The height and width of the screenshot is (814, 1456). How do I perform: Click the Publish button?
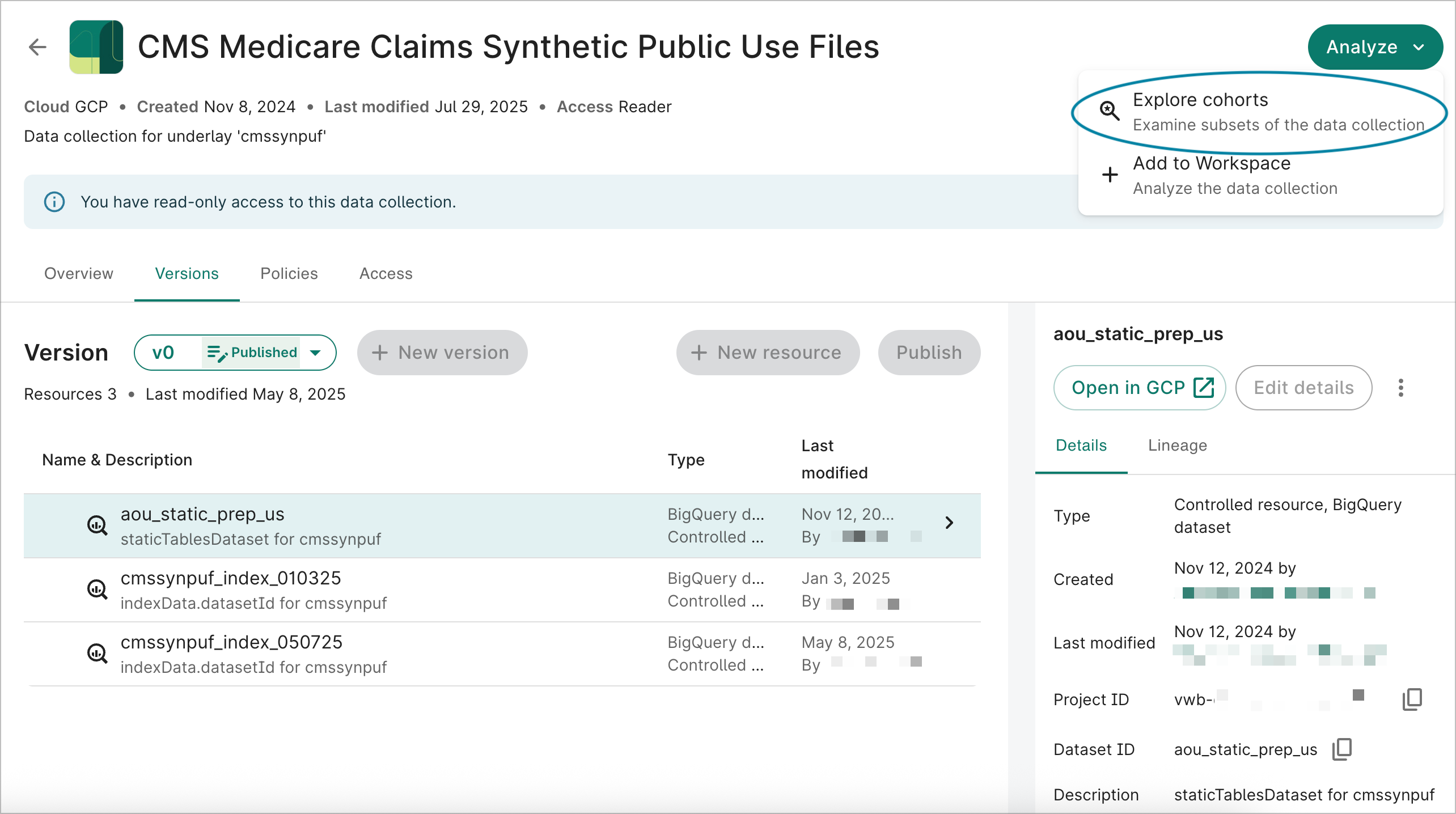(x=929, y=352)
